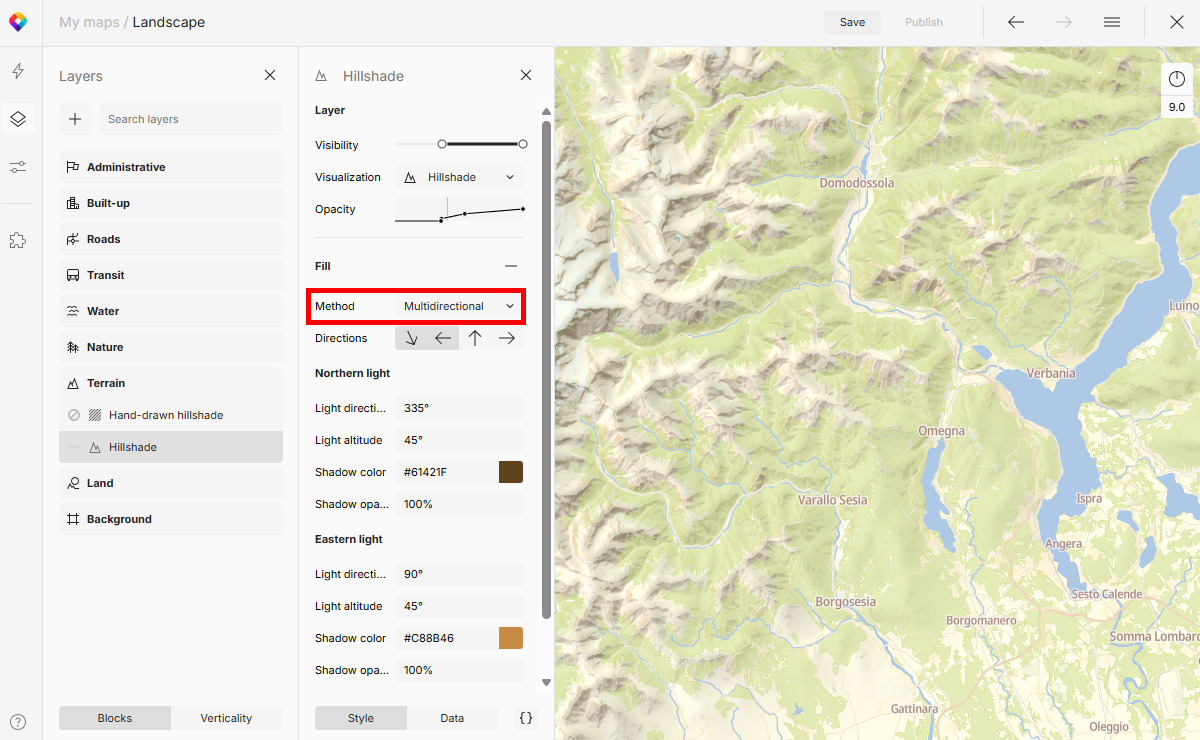Open help via the question mark icon
This screenshot has height=740, width=1200.
[18, 721]
